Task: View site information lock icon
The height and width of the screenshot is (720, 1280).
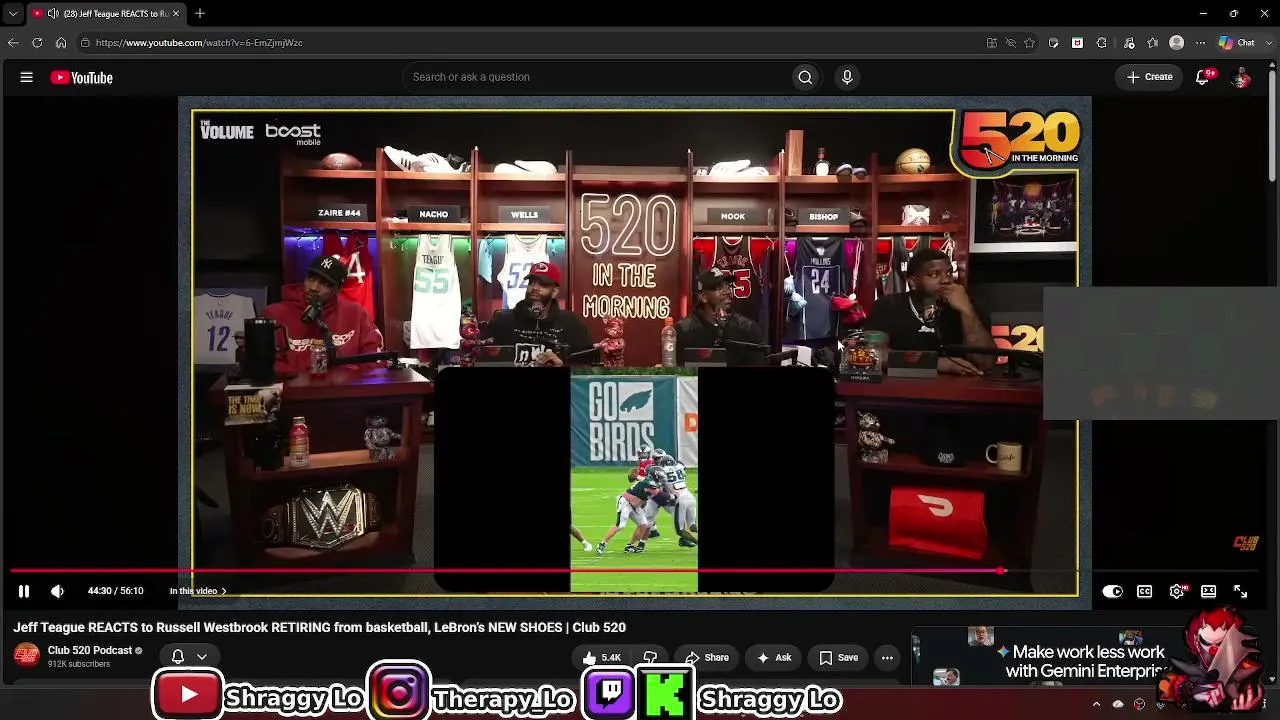Action: [x=85, y=43]
